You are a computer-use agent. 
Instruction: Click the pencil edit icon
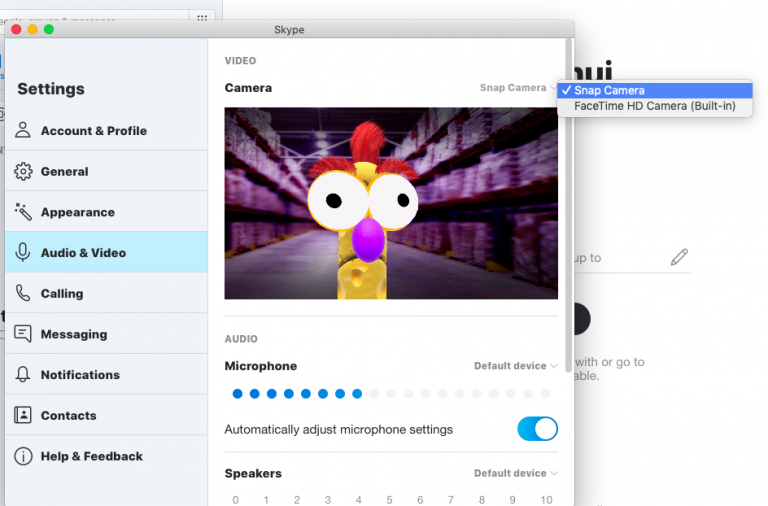[679, 257]
